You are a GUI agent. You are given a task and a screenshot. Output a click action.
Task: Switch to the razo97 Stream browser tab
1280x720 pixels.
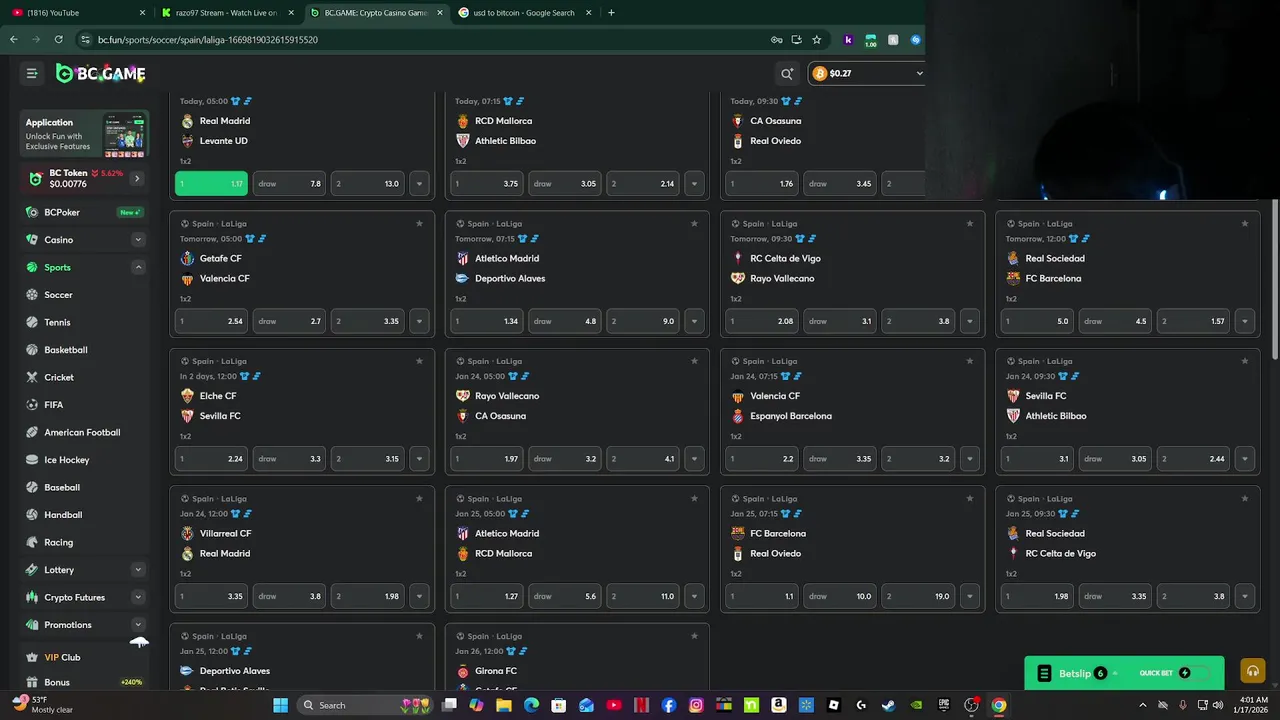click(226, 13)
